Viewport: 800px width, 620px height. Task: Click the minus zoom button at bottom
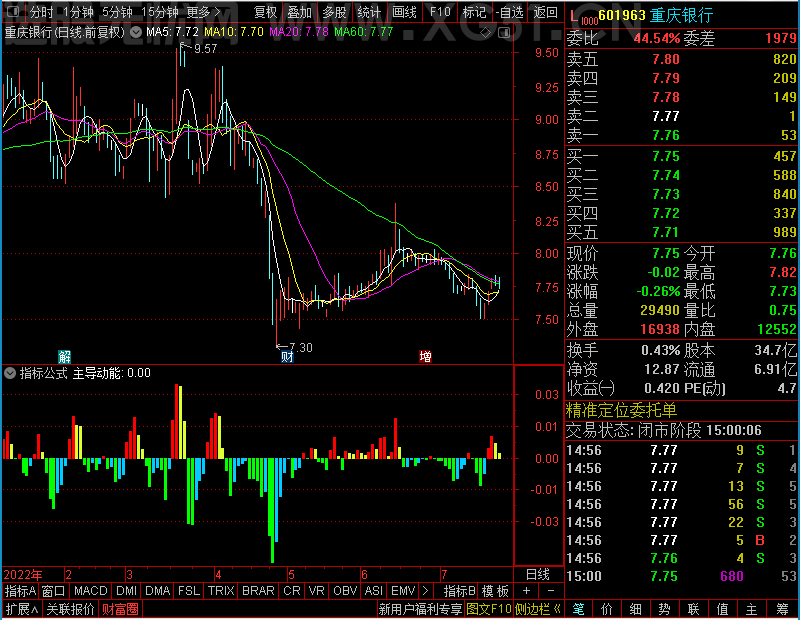pos(551,591)
